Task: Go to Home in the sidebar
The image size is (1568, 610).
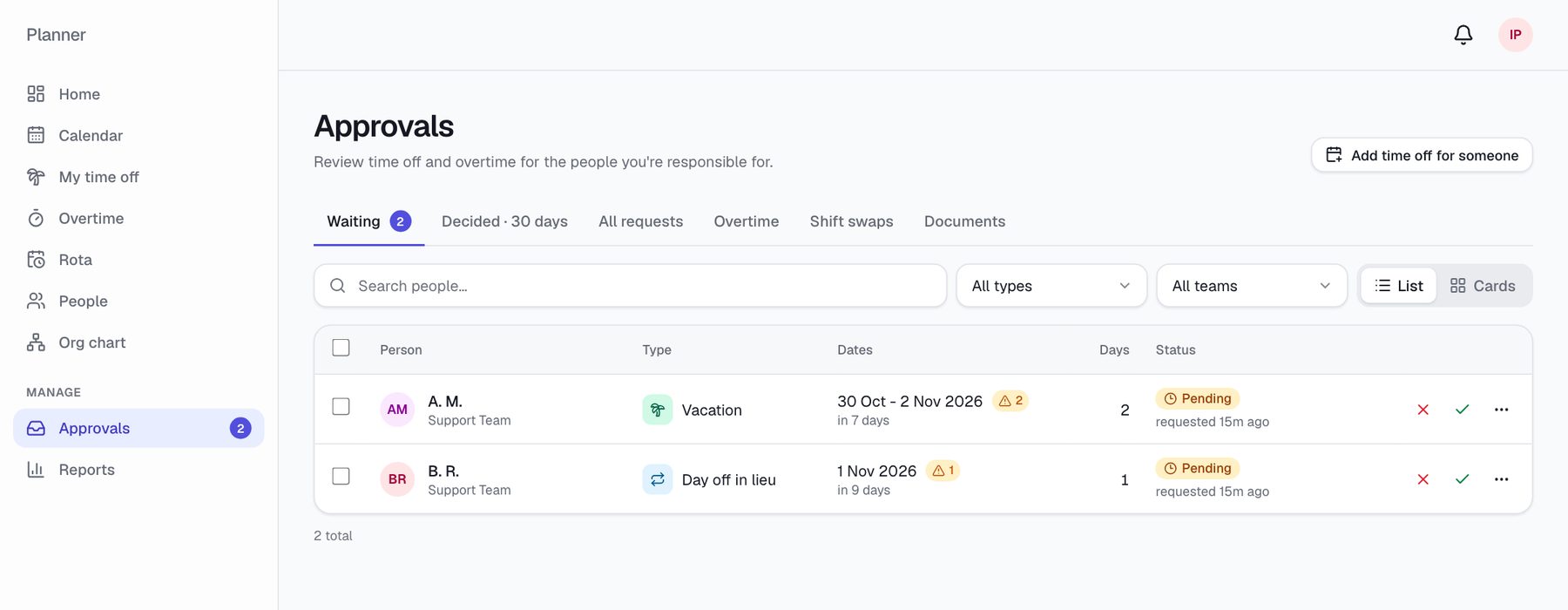Action: click(x=139, y=94)
